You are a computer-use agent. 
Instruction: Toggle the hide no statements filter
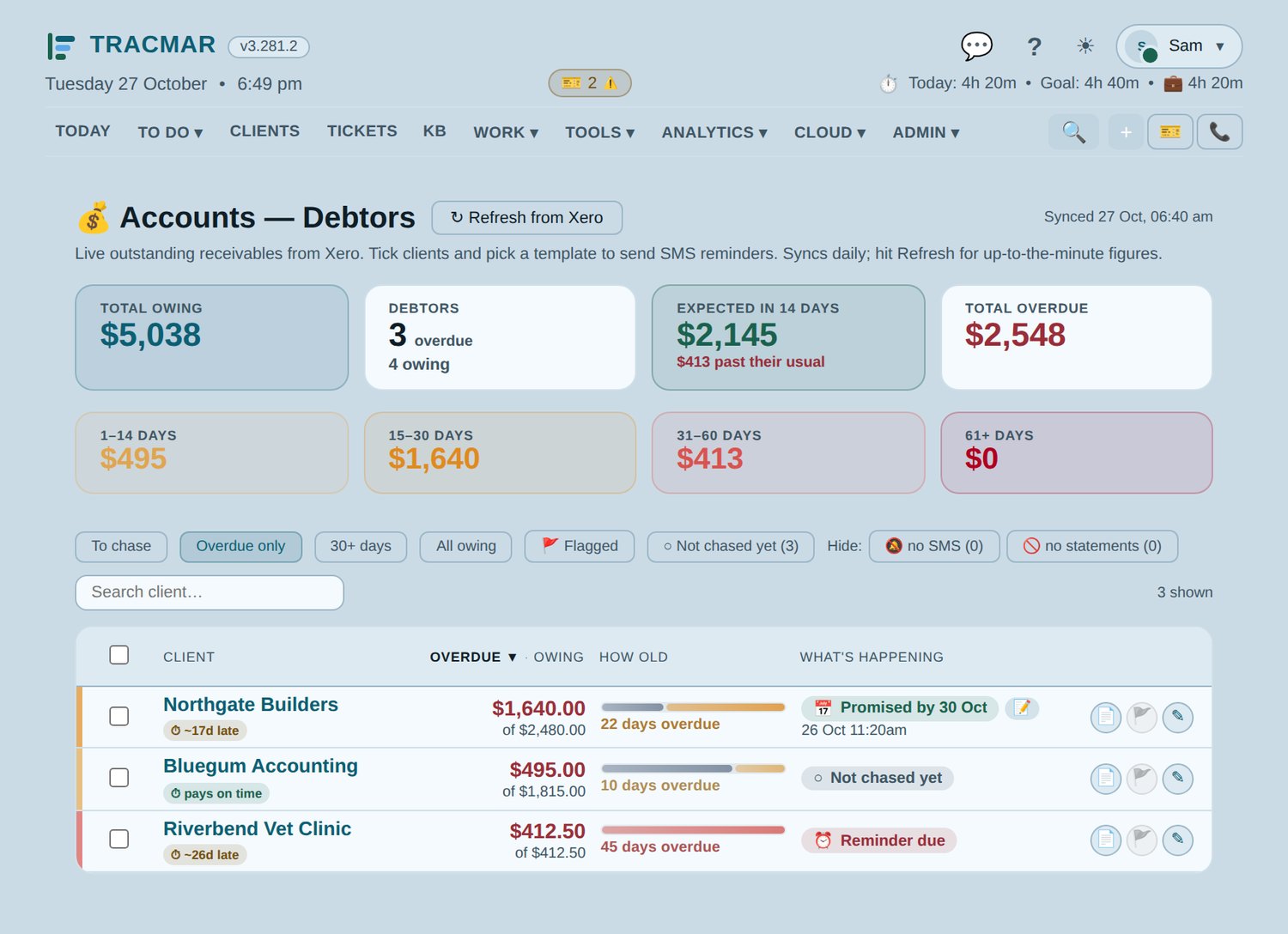click(1092, 547)
